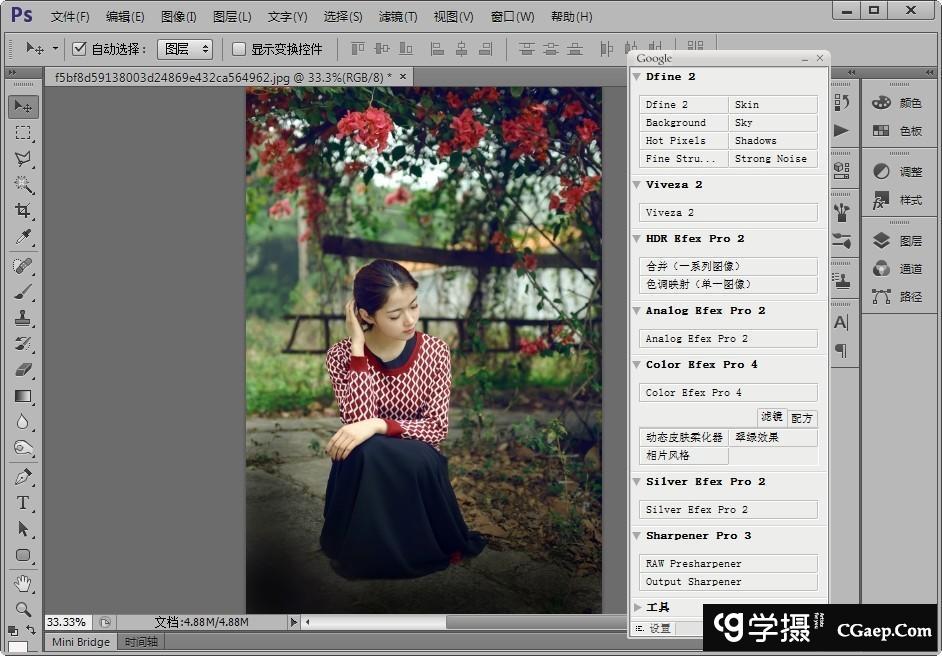Open the 滤镜(T) menu
Screen dimensions: 942x656
(x=398, y=17)
